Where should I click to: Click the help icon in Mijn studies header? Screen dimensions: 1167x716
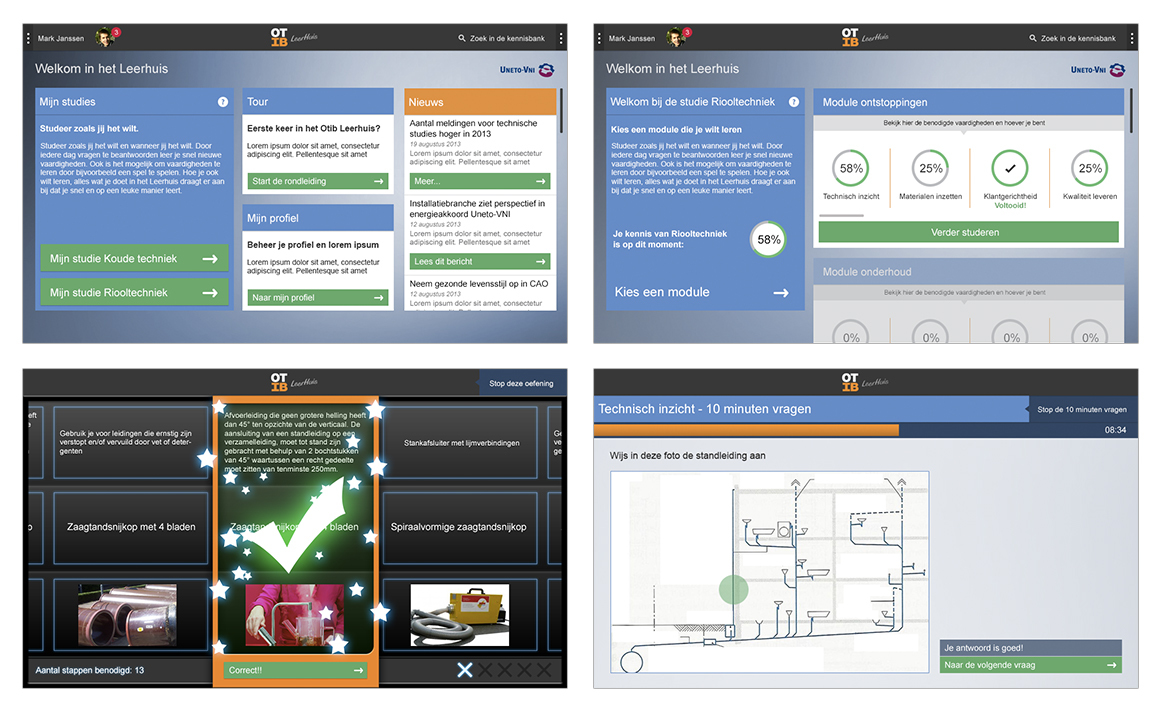[223, 102]
